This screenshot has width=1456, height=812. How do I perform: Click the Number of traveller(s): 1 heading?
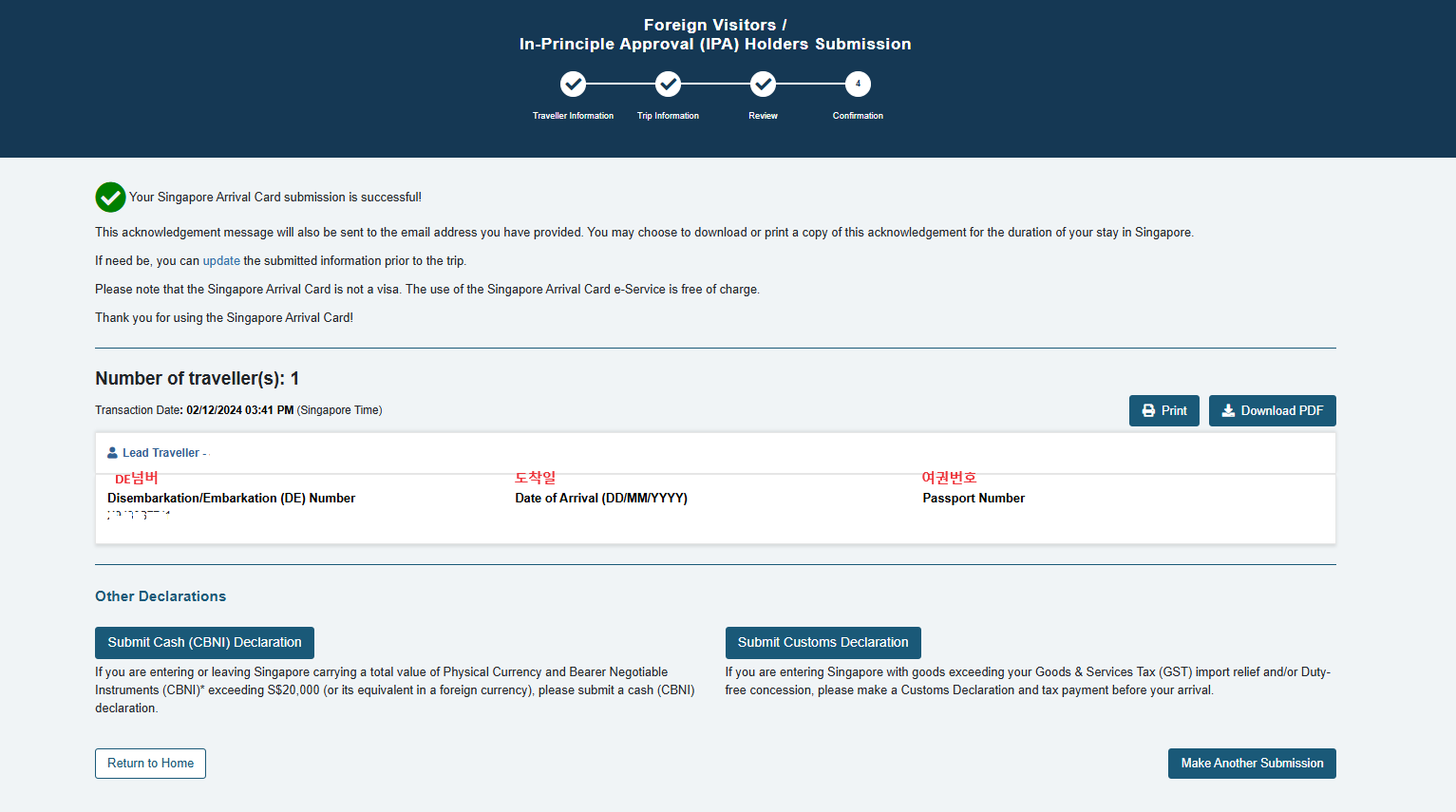(x=197, y=379)
